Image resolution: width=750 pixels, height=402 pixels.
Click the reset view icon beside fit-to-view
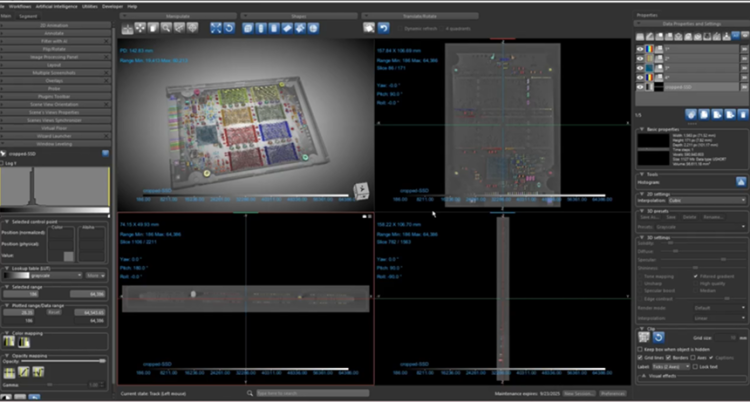click(229, 28)
